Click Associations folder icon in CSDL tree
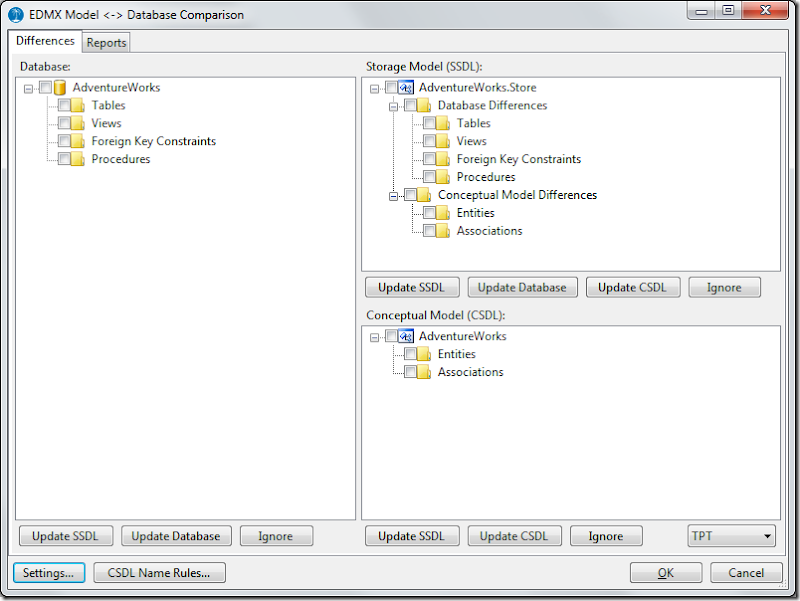The height and width of the screenshot is (601, 800). coord(424,372)
